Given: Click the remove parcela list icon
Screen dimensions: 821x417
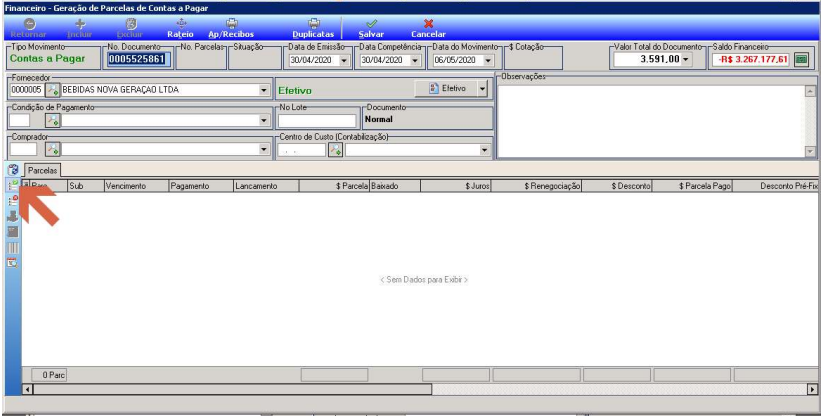Looking at the screenshot, I should tap(13, 201).
